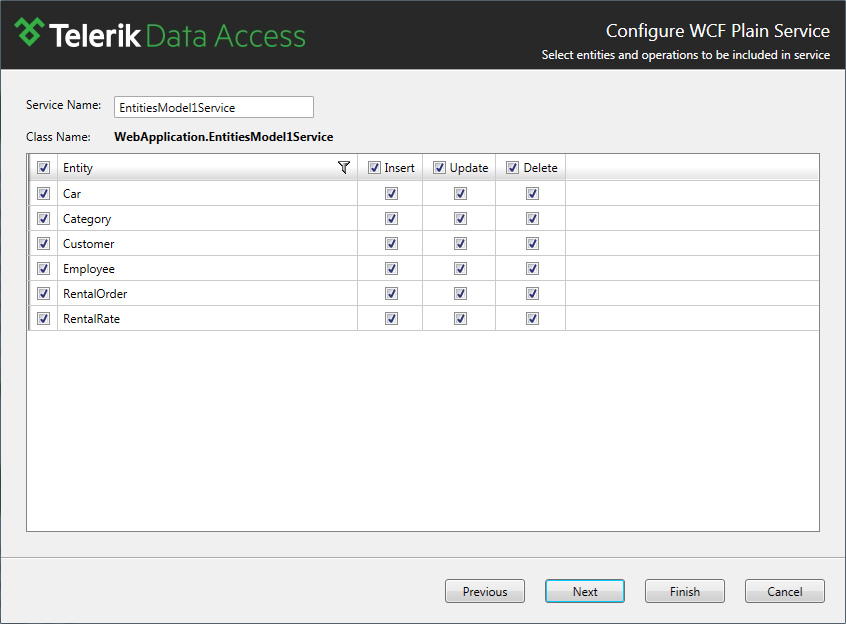Uncheck the Category entity row checkbox
Image resolution: width=846 pixels, height=624 pixels.
(x=44, y=218)
